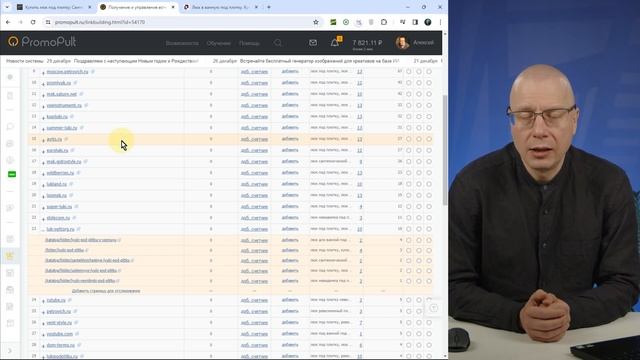Click the scroll-to-top round arrow button
This screenshot has width=640, height=360.
point(433,308)
